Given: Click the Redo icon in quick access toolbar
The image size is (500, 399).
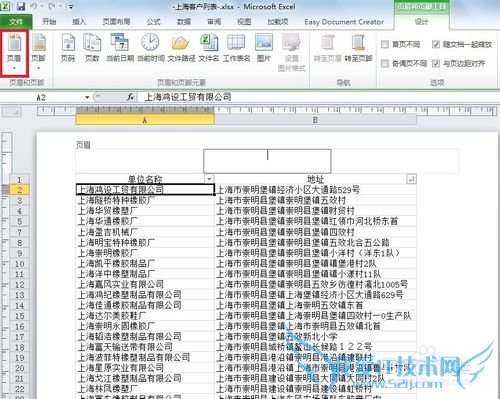Looking at the screenshot, I should [51, 6].
